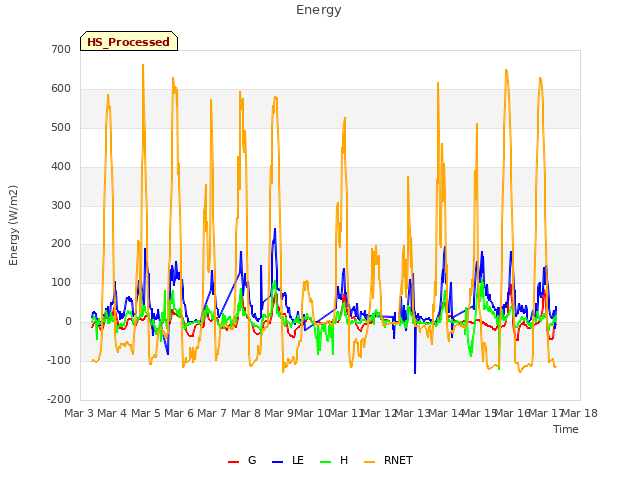Click the Mar 11 x-axis date label
The width and height of the screenshot is (640, 480).
(346, 413)
